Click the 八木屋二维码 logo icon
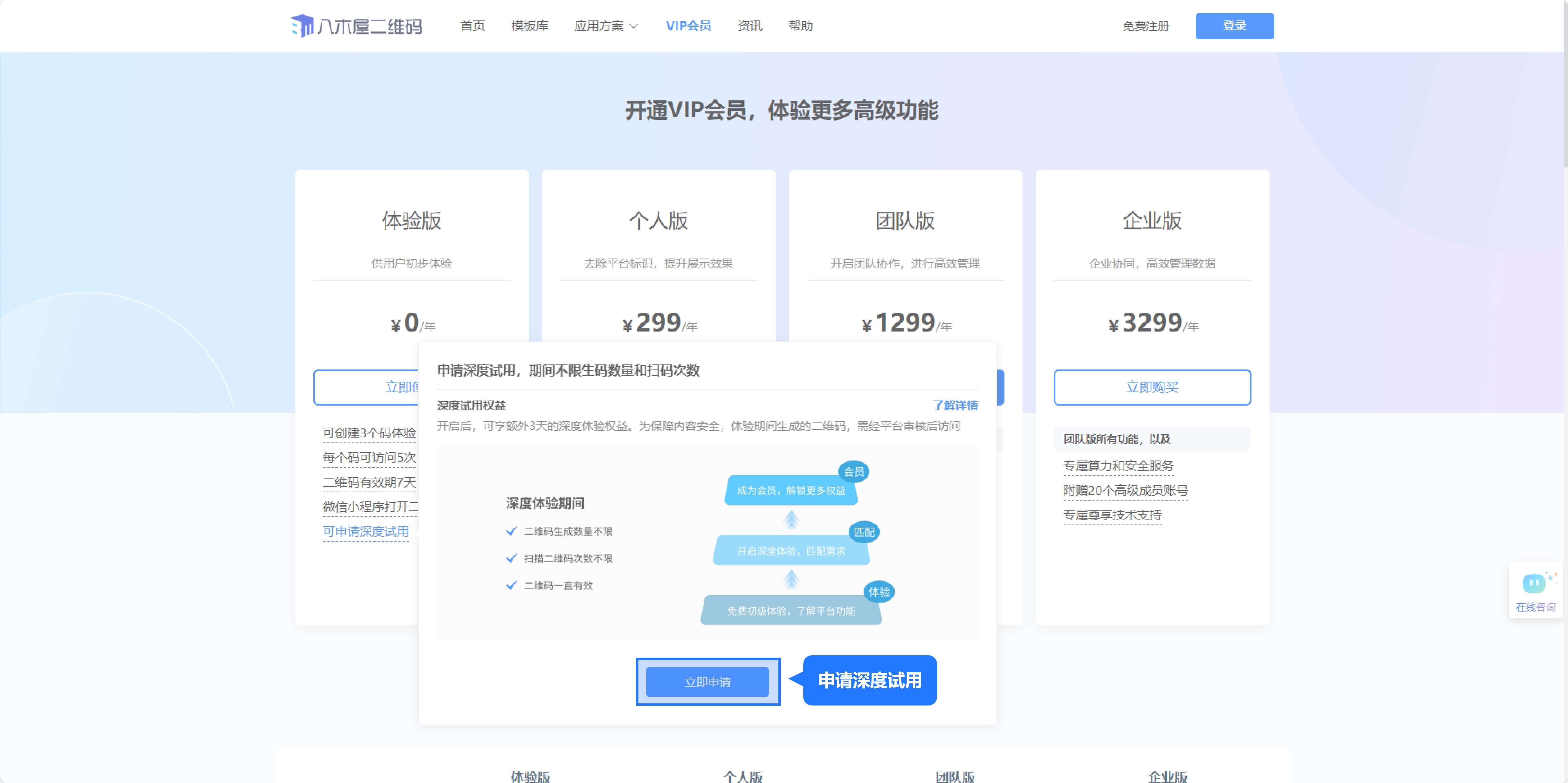This screenshot has width=1568, height=783. click(x=302, y=25)
